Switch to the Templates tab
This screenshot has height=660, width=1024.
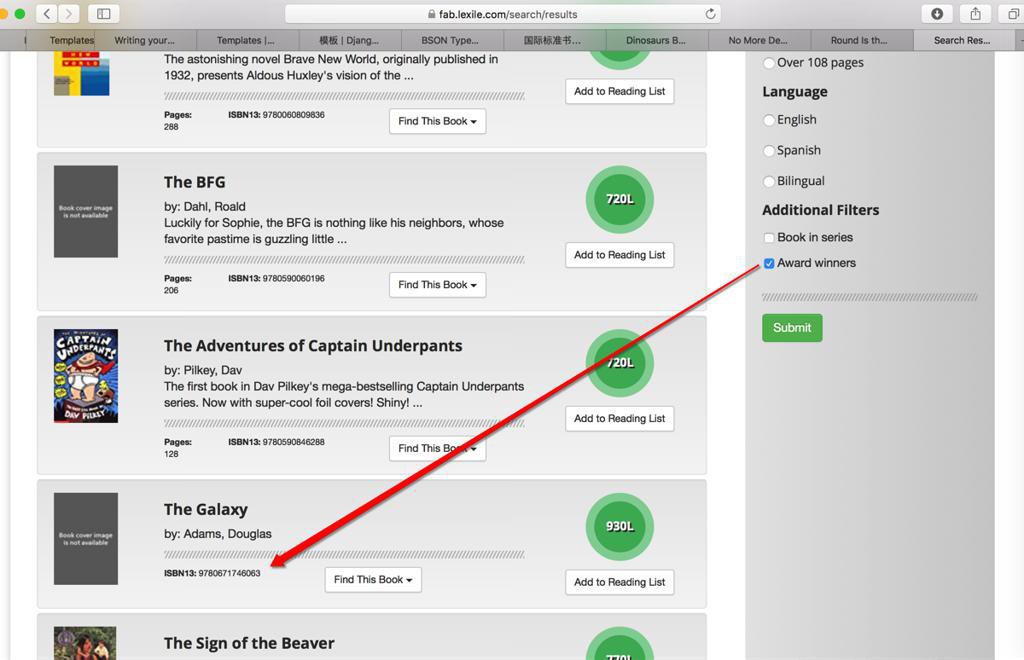[x=72, y=40]
